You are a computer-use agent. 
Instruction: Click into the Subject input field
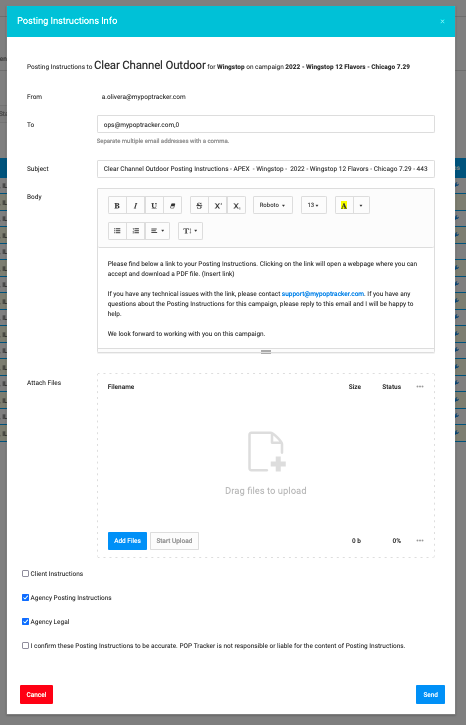click(266, 169)
